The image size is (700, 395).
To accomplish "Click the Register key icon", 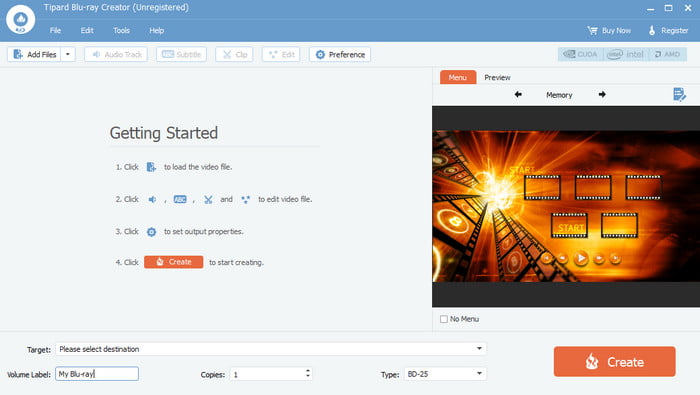I will (652, 30).
